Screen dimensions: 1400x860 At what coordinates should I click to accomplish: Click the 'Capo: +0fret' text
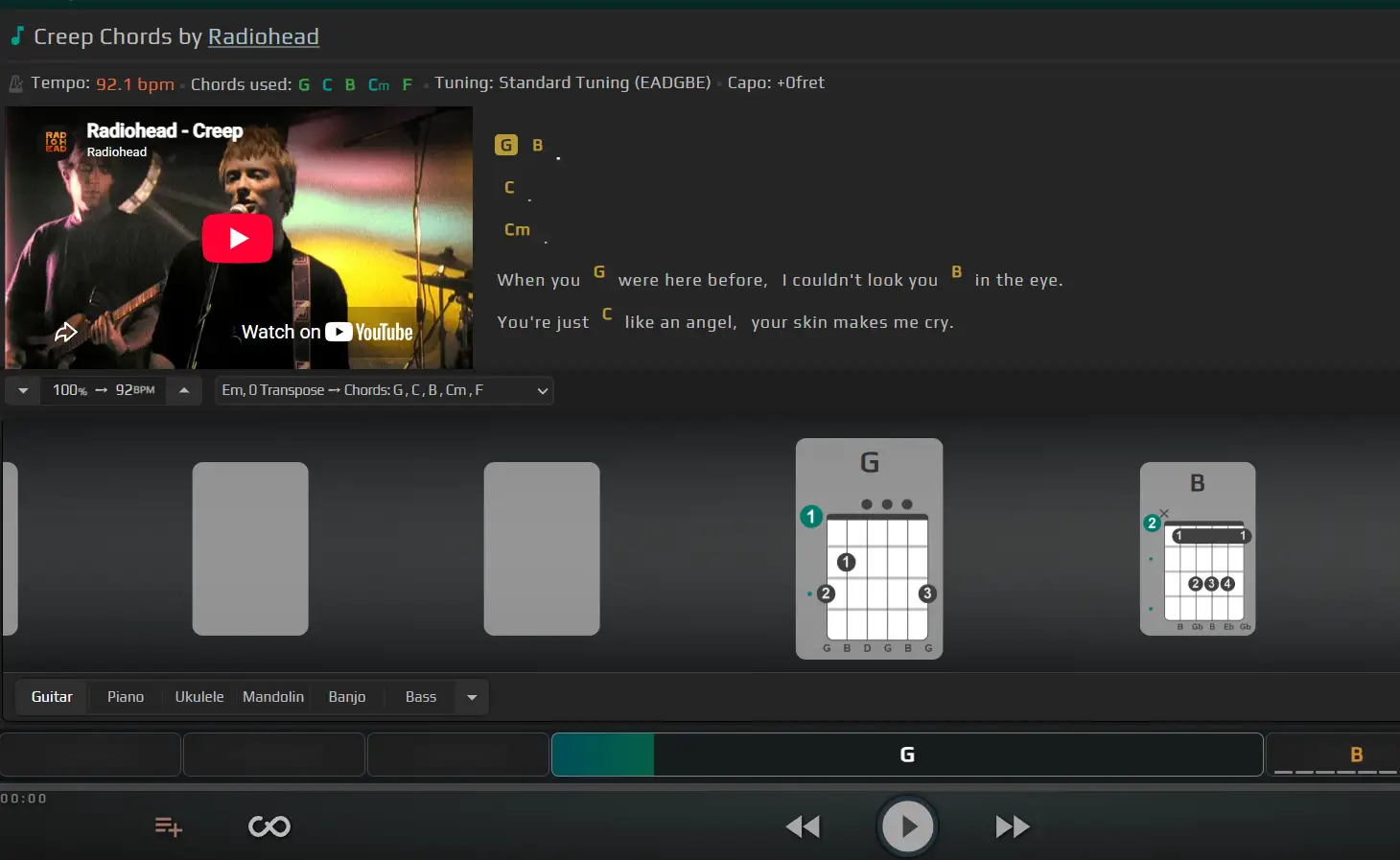(x=776, y=82)
